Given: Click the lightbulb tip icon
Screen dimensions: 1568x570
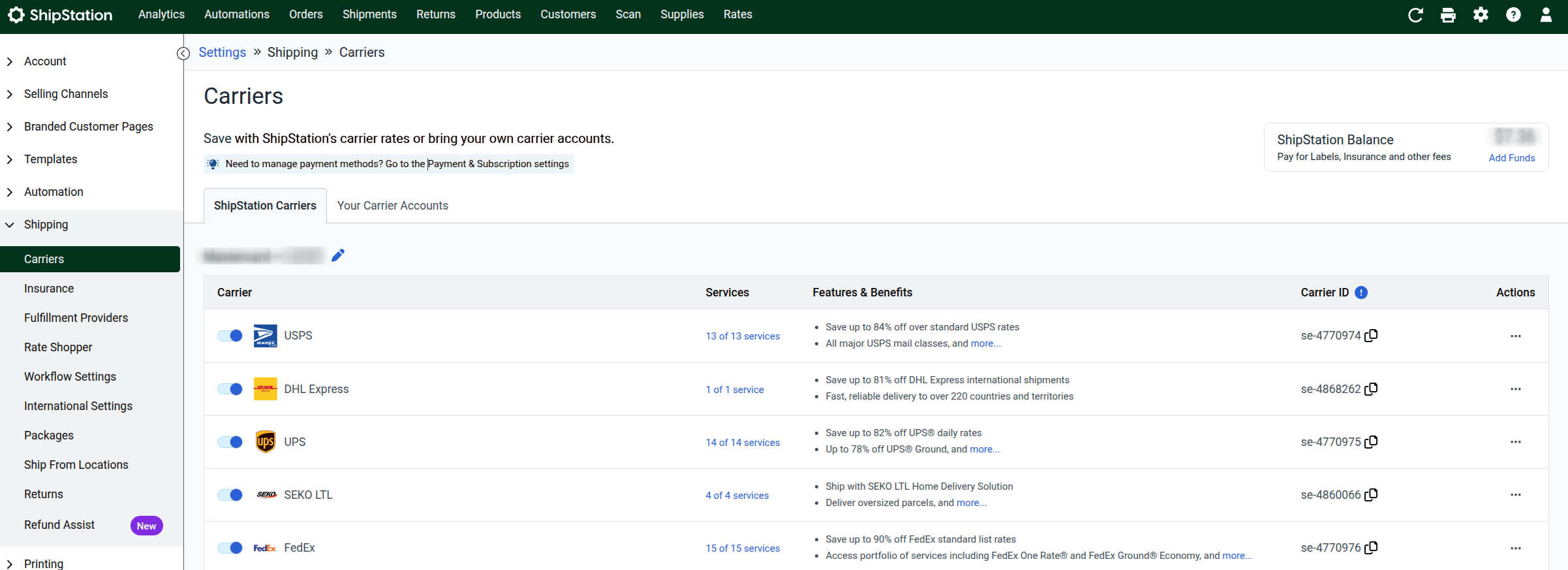Looking at the screenshot, I should tap(213, 164).
